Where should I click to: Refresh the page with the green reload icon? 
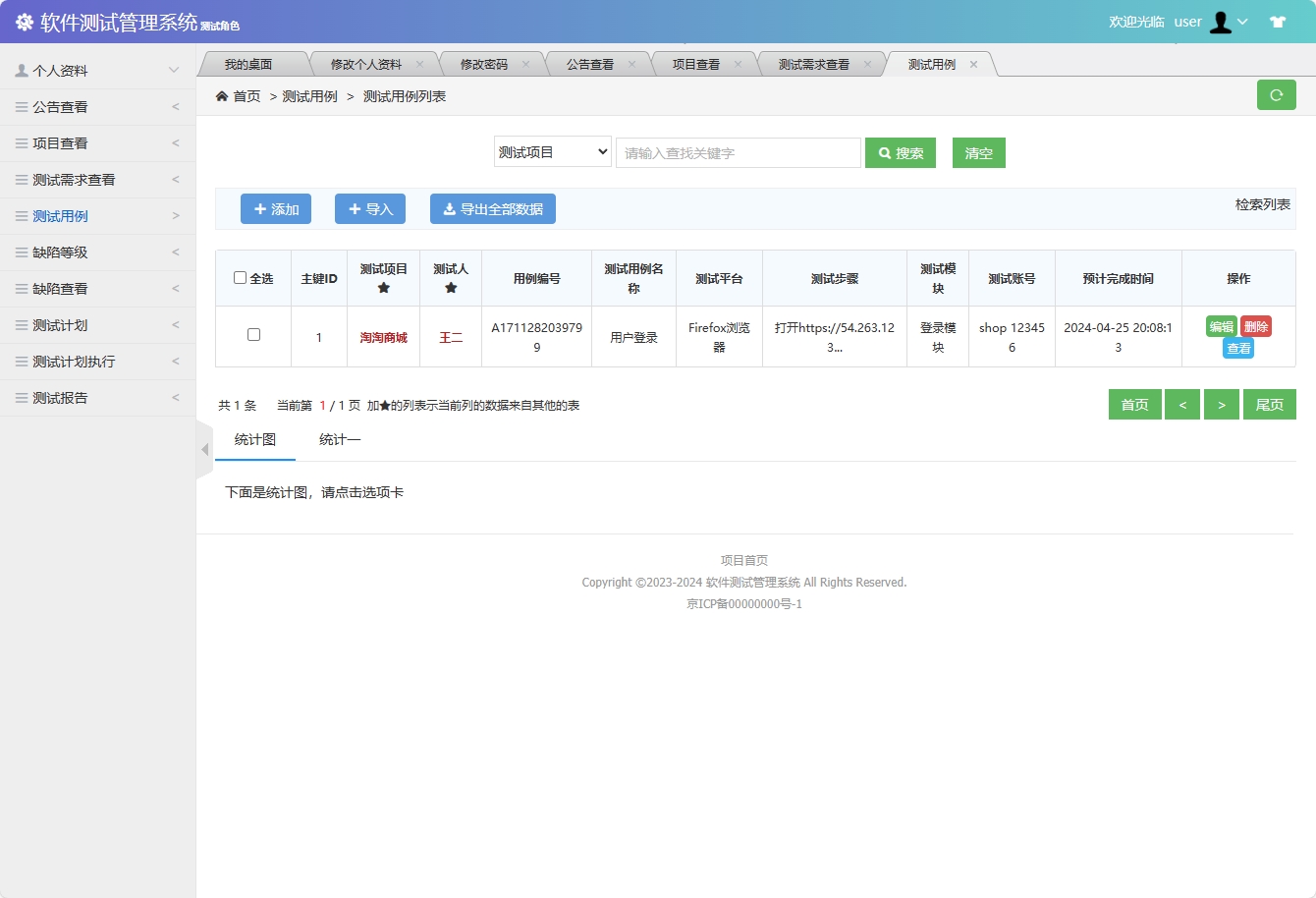[1277, 94]
